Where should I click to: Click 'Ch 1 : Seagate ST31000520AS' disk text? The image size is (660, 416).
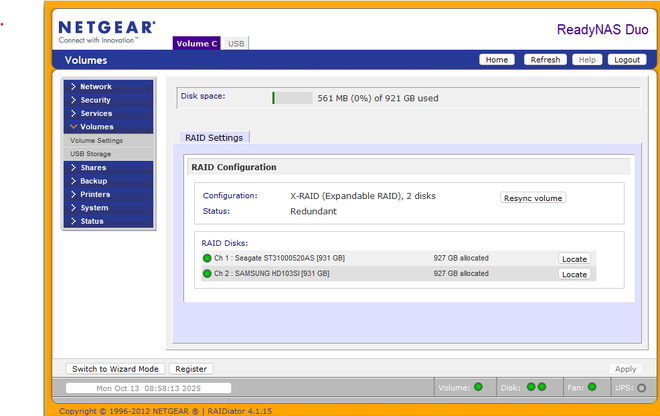279,258
